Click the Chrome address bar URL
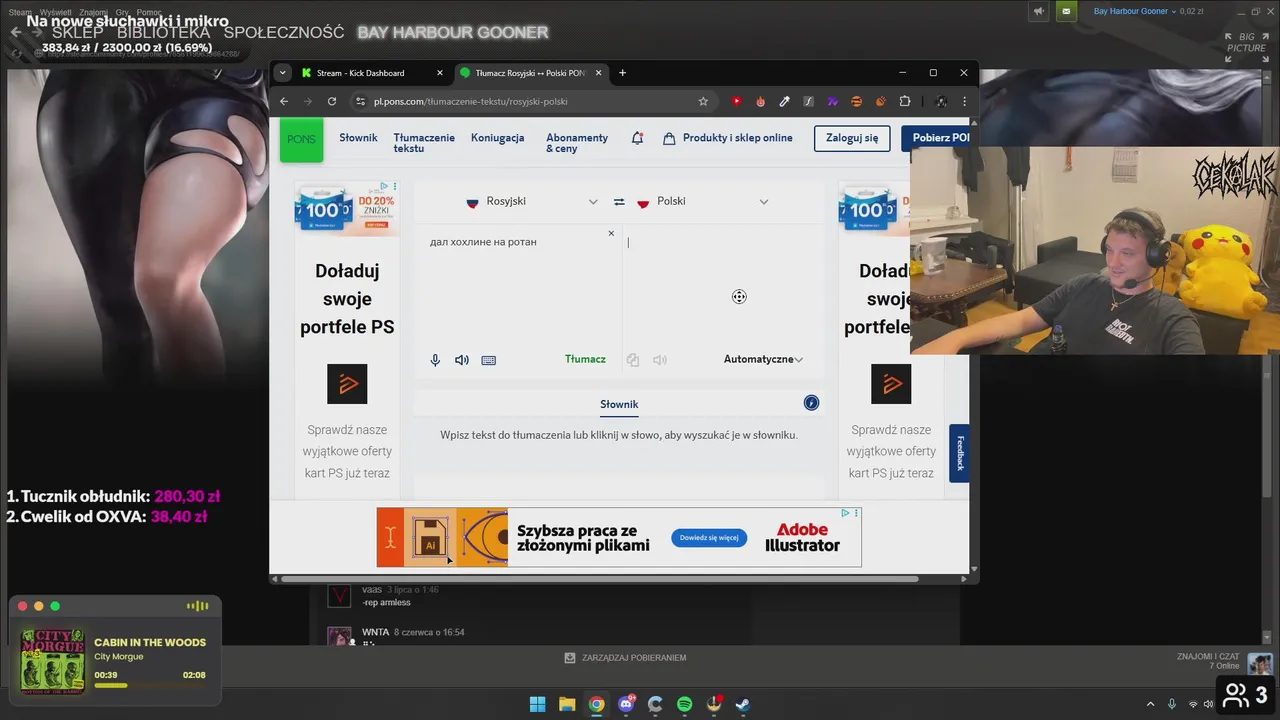1280x720 pixels. (x=470, y=101)
